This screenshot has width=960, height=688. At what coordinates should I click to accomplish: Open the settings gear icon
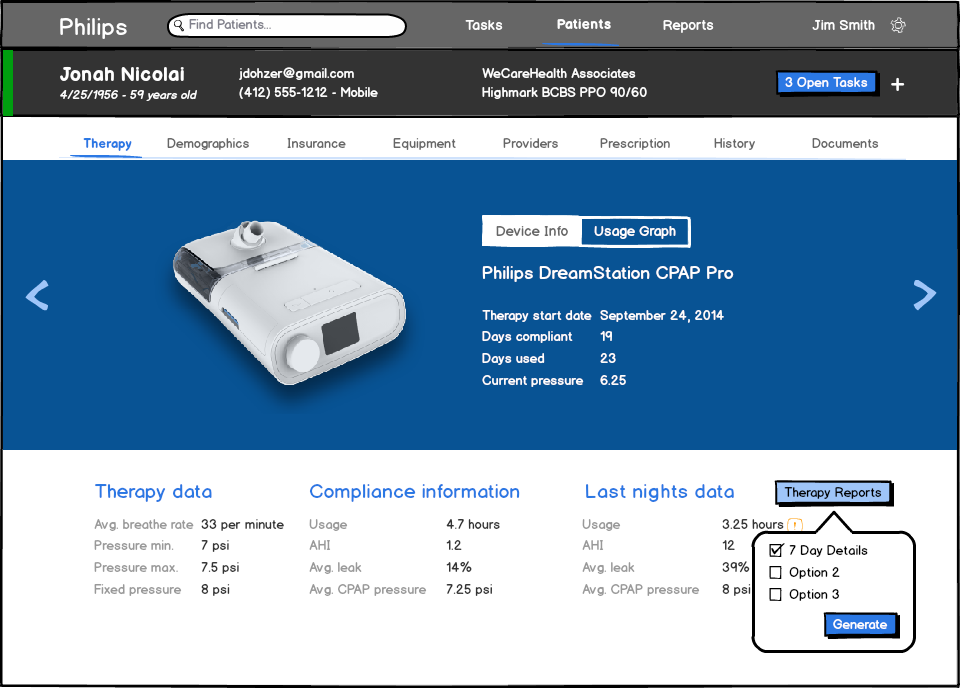click(x=897, y=25)
